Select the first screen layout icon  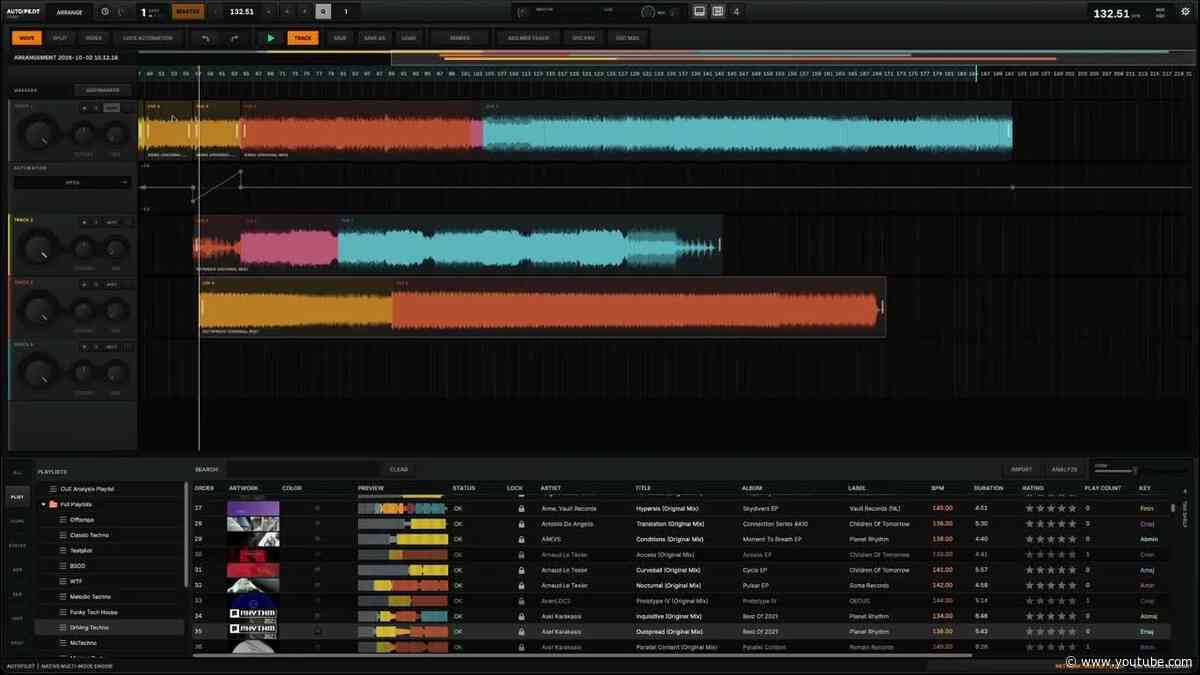pos(699,12)
